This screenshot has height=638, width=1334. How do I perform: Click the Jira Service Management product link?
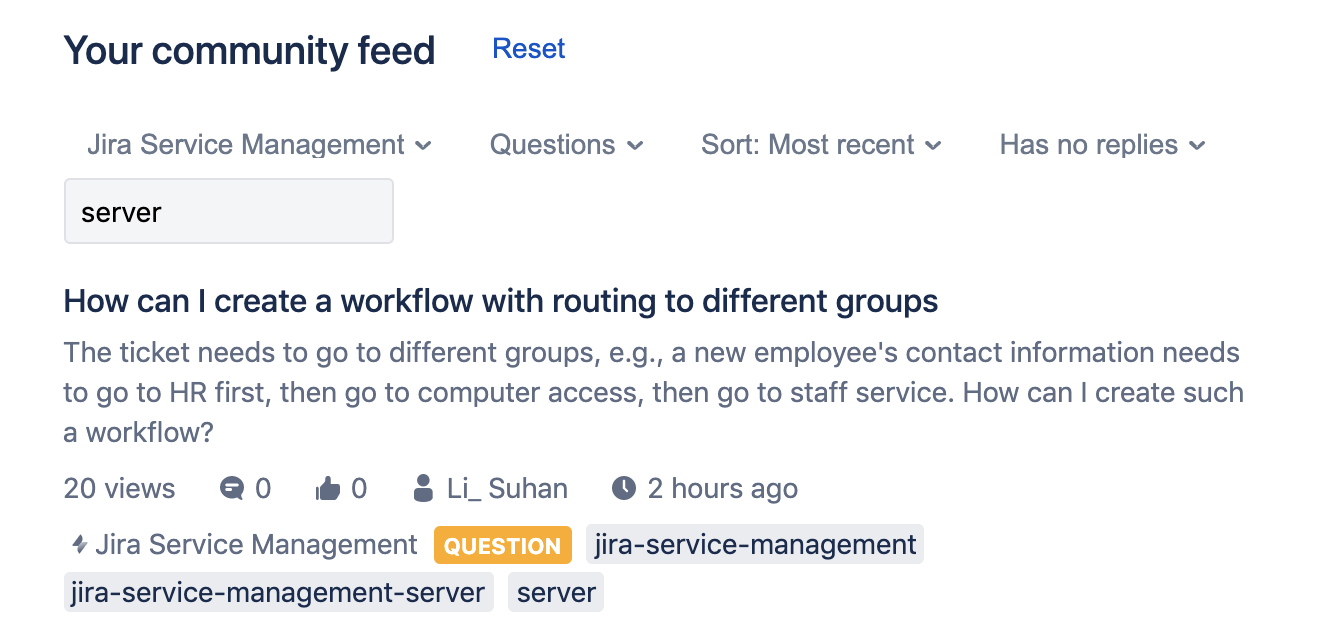pyautogui.click(x=256, y=545)
